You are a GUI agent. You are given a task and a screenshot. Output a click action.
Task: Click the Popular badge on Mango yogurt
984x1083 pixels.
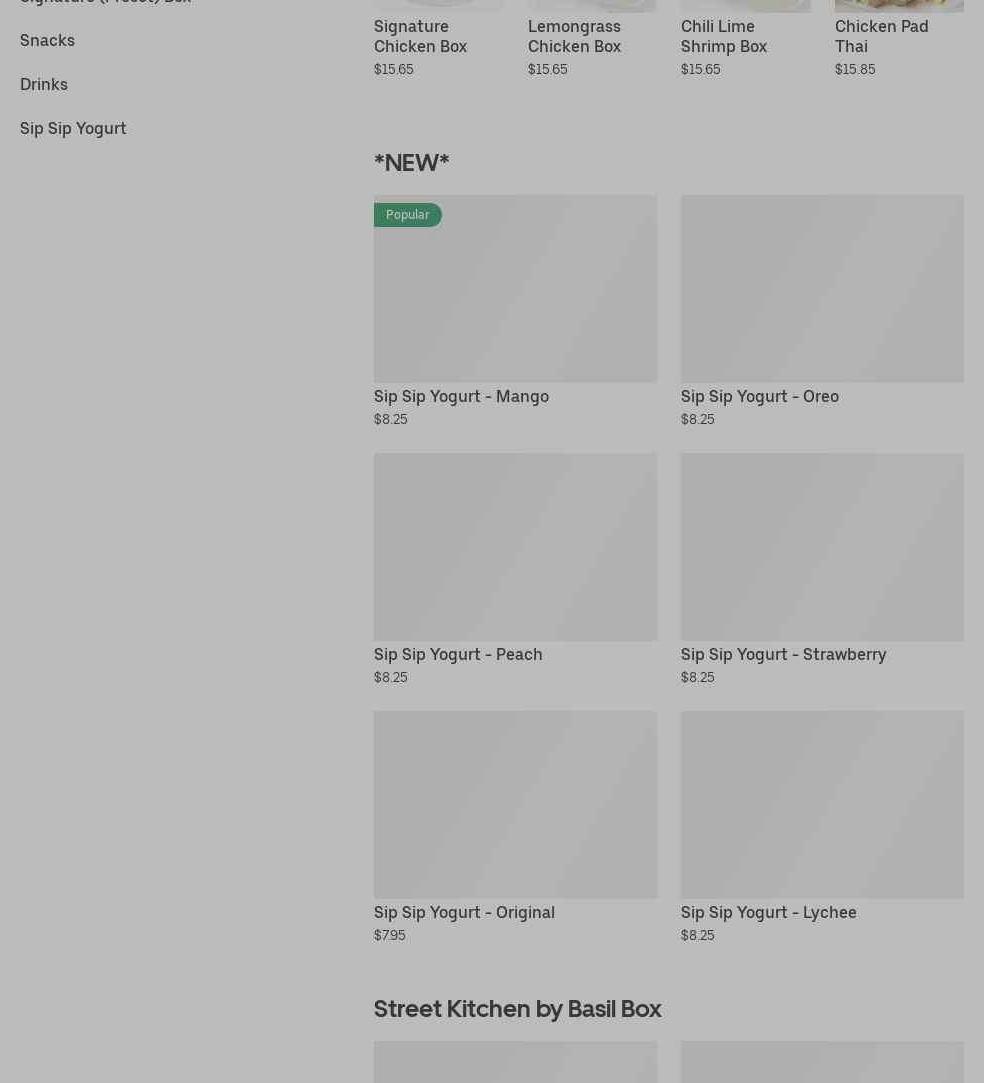click(407, 215)
